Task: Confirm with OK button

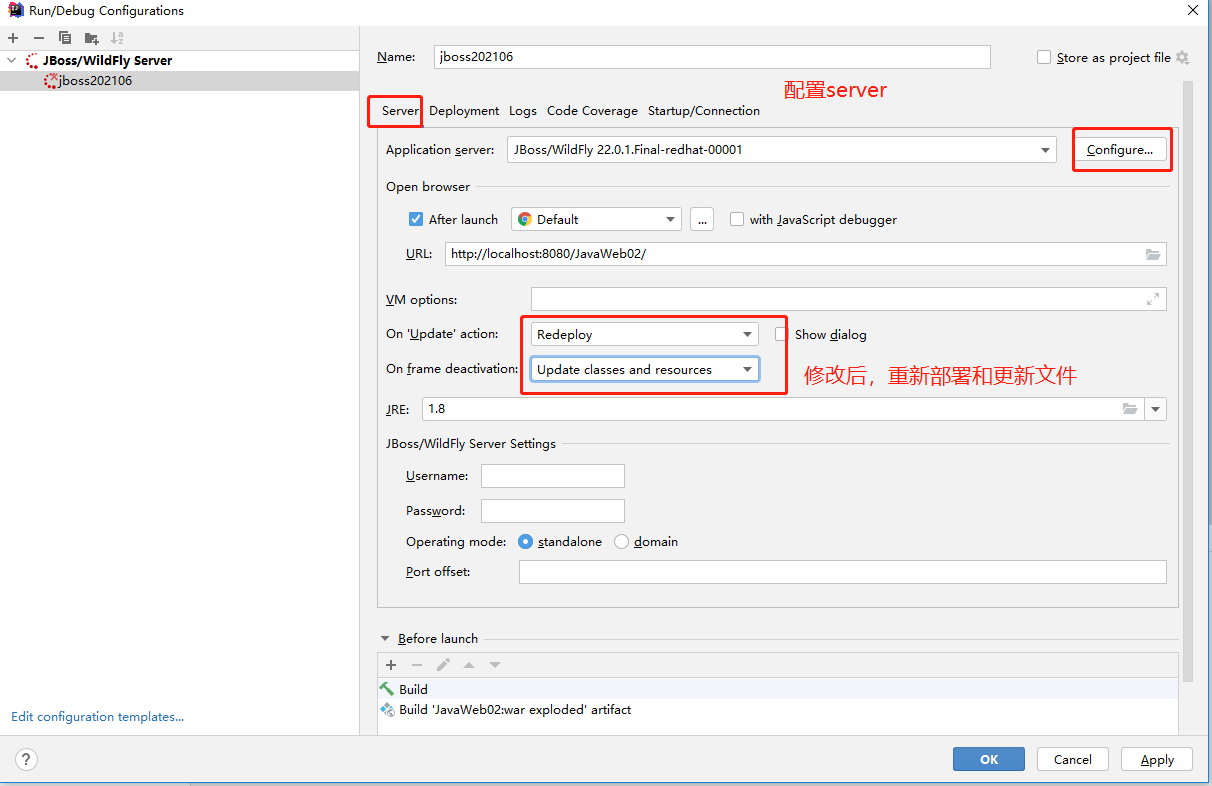Action: pos(989,759)
